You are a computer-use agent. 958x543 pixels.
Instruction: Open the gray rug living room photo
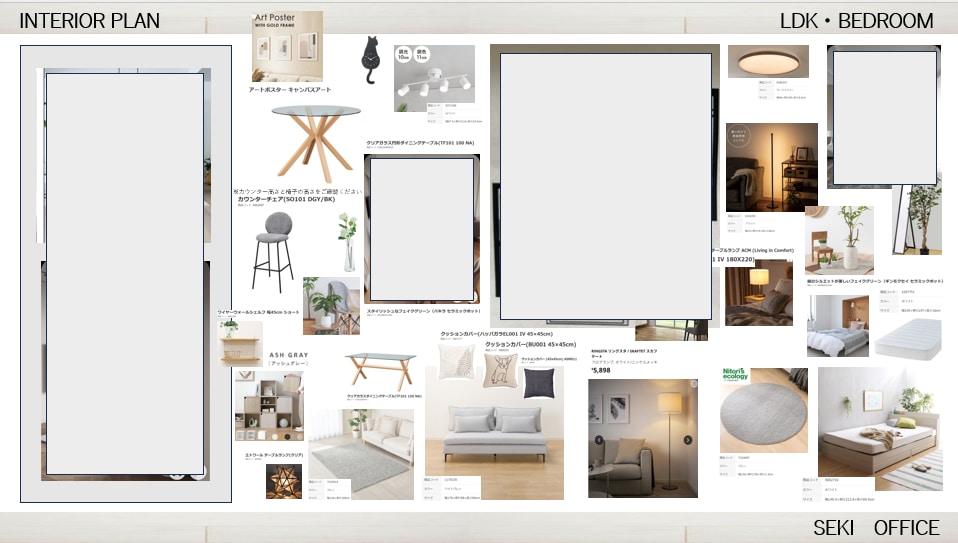click(x=361, y=454)
